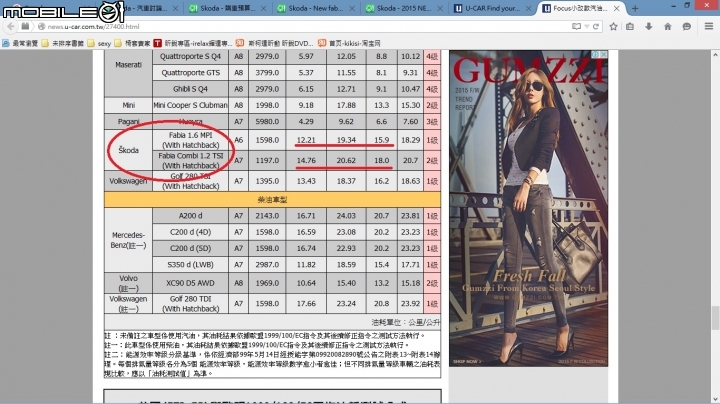Select the 'C200 d (5D)' cell
The height and width of the screenshot is (404, 720).
(190, 248)
